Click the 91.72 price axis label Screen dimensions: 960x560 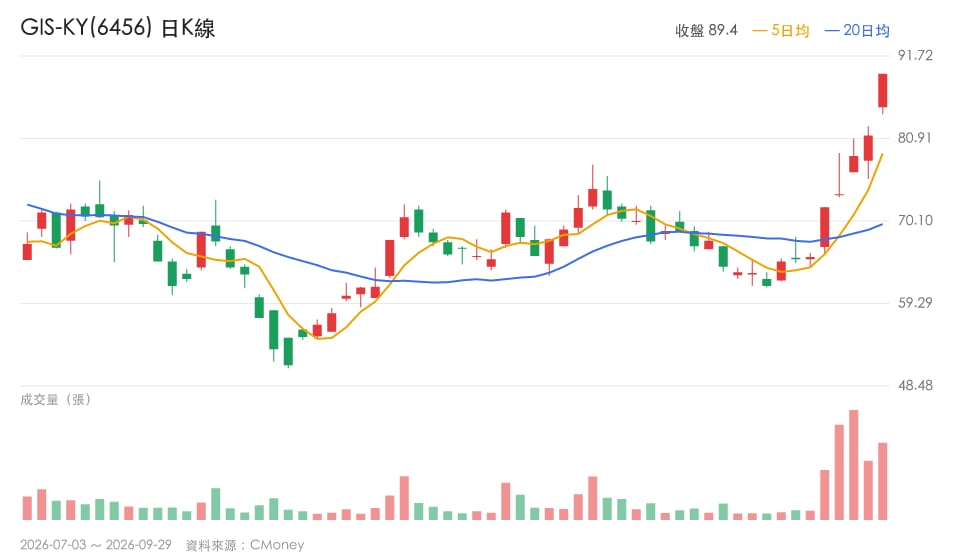click(915, 56)
